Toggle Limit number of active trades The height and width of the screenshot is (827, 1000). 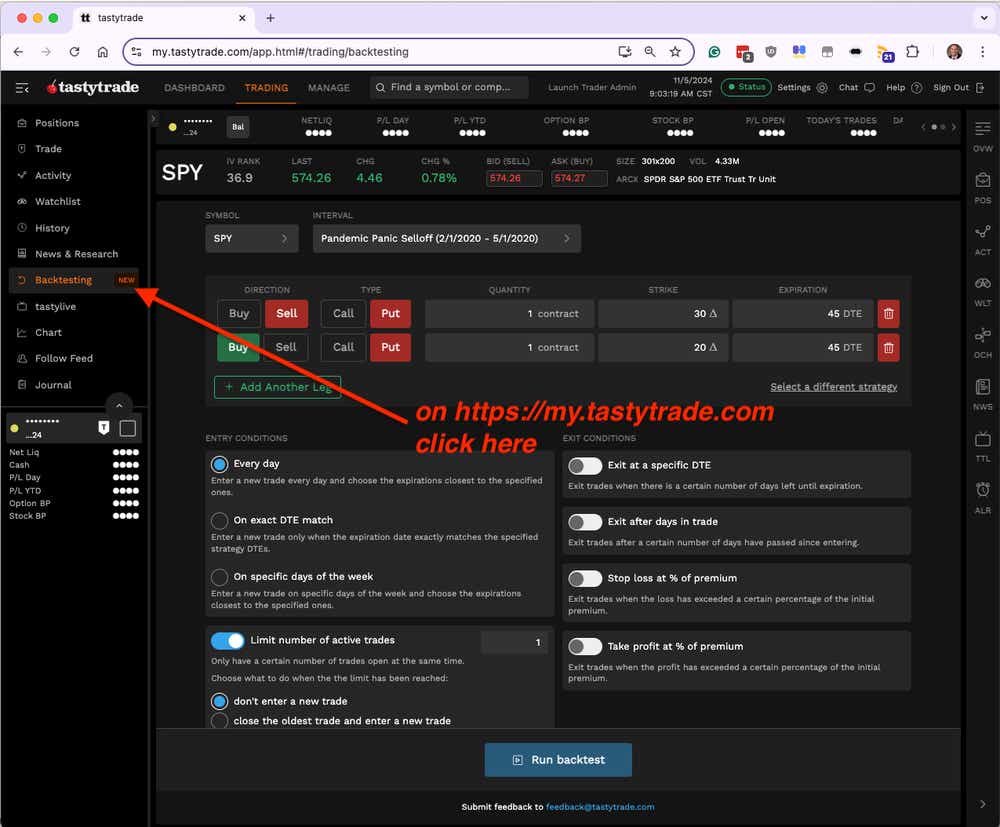coord(228,640)
